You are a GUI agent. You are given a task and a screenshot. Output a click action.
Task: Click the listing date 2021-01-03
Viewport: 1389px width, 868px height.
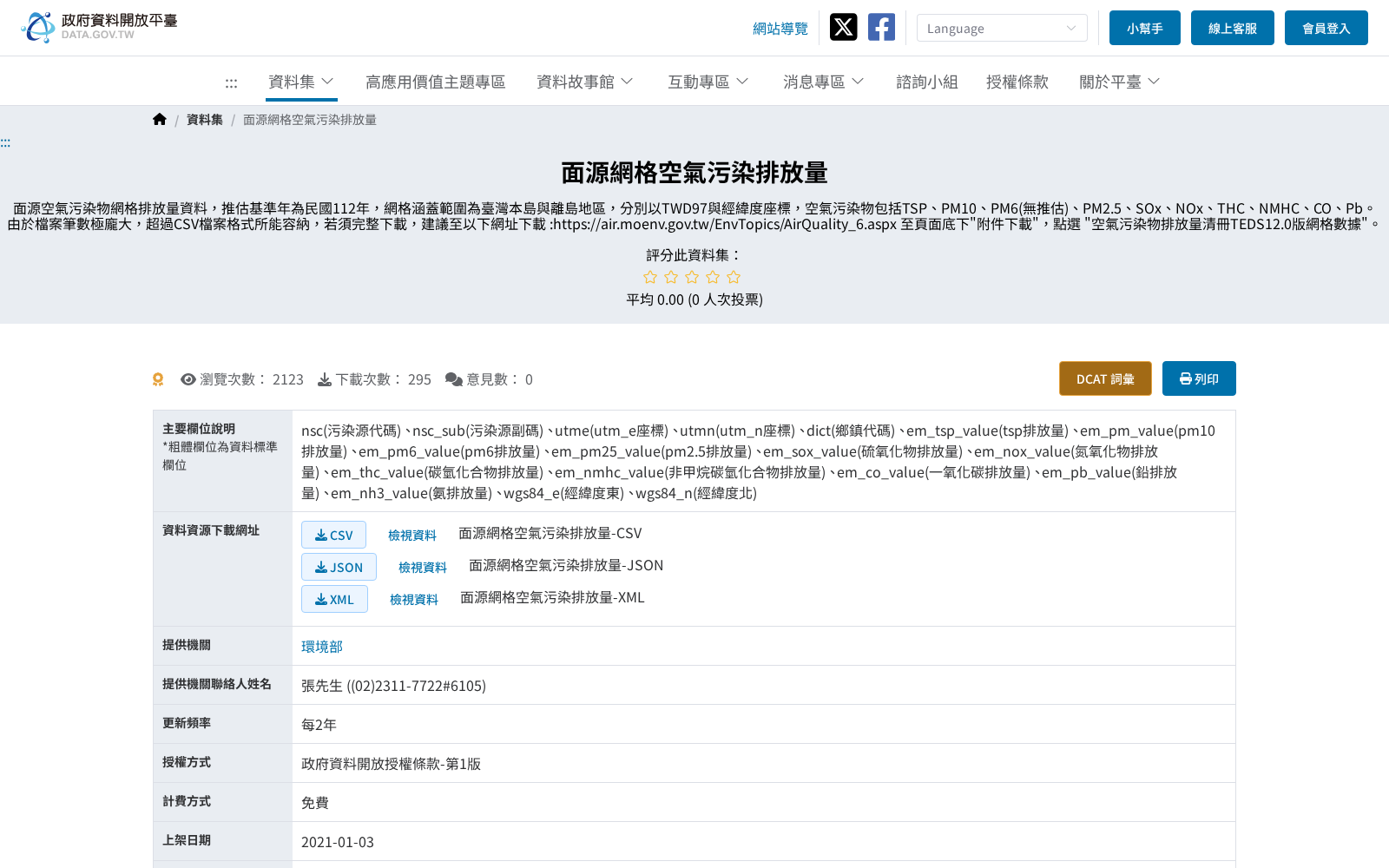coord(338,842)
